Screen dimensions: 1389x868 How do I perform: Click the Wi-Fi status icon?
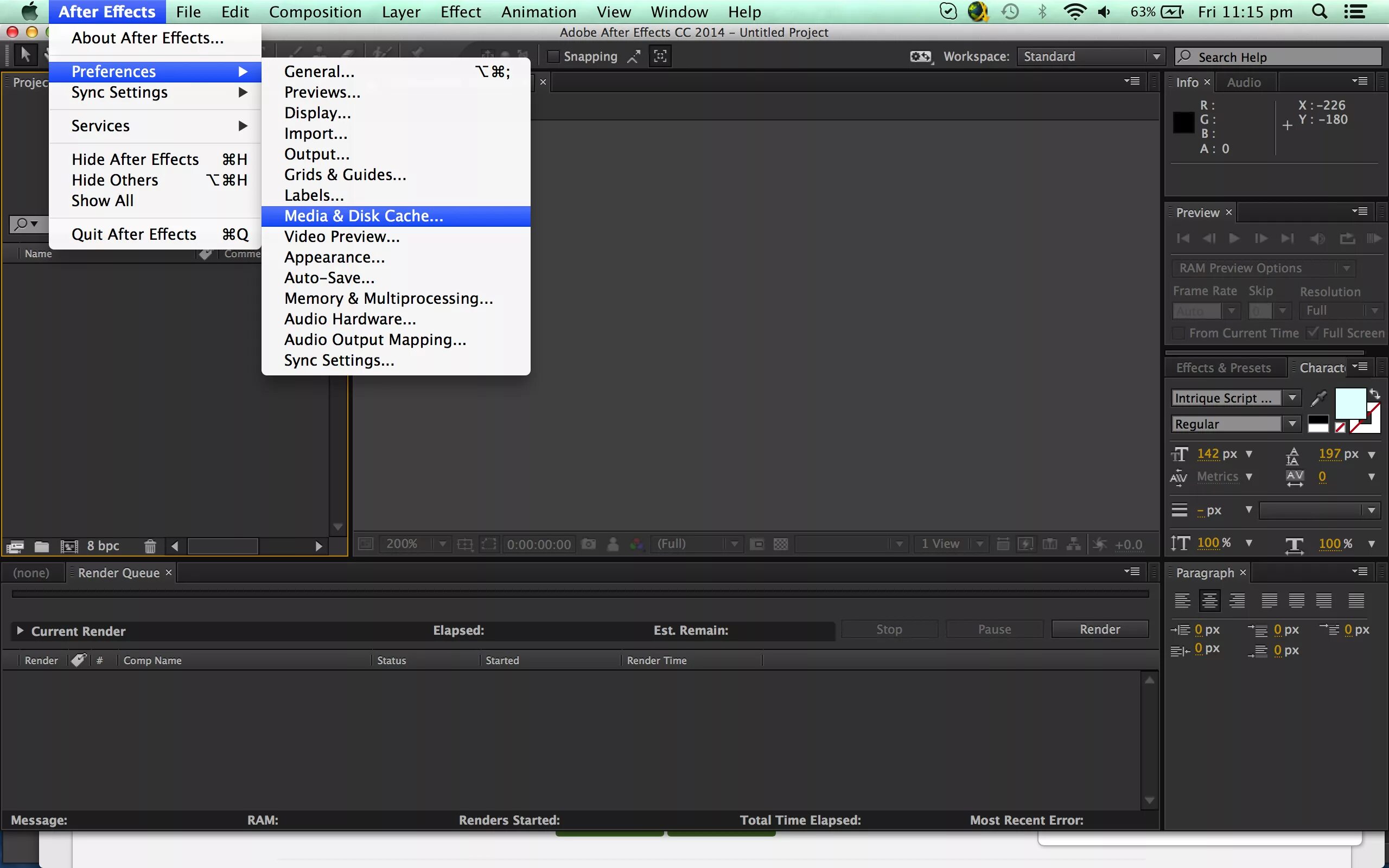pyautogui.click(x=1074, y=11)
